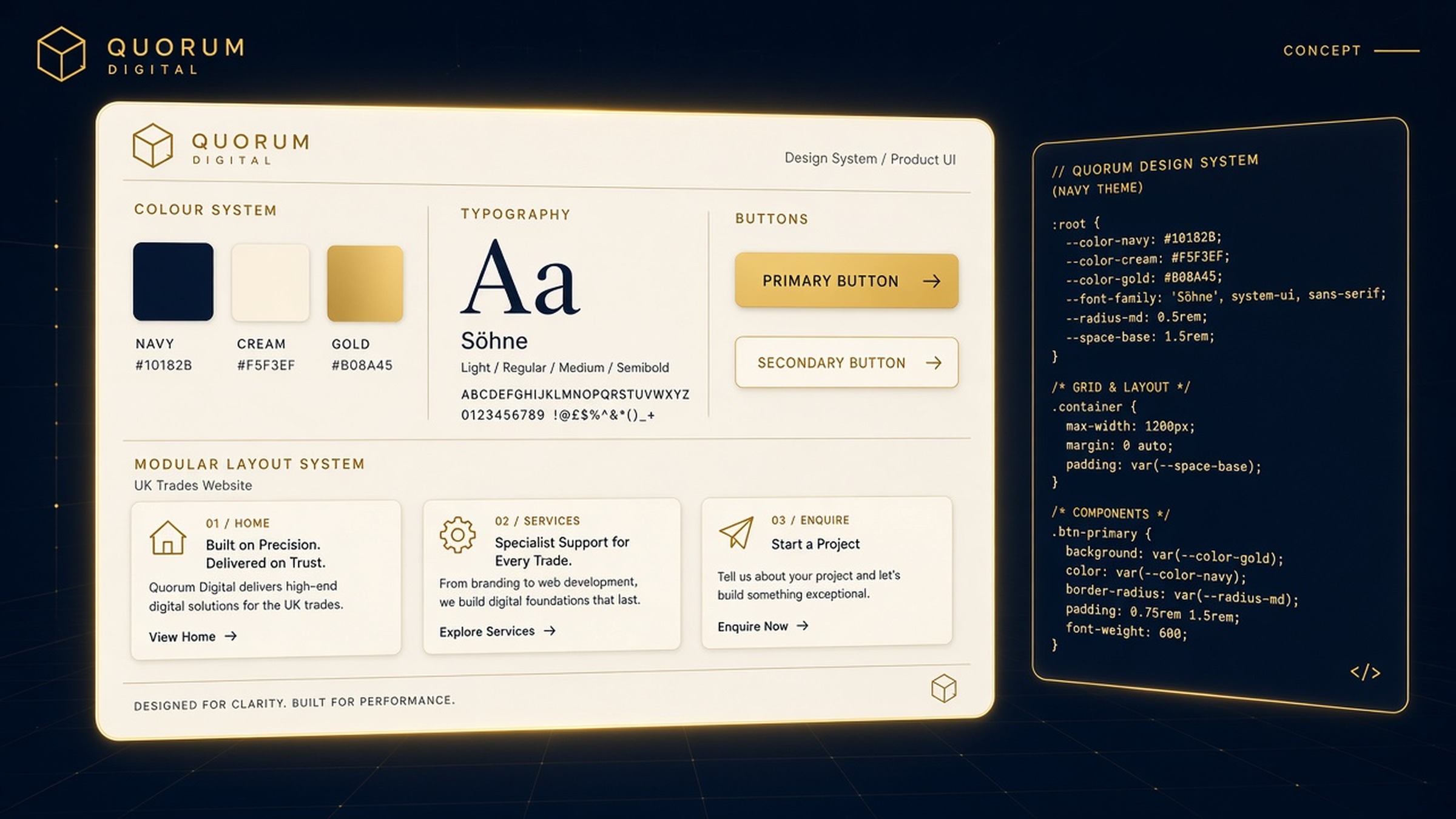The image size is (1456, 819).
Task: Click the #10182B hex value under Navy
Action: tap(164, 365)
